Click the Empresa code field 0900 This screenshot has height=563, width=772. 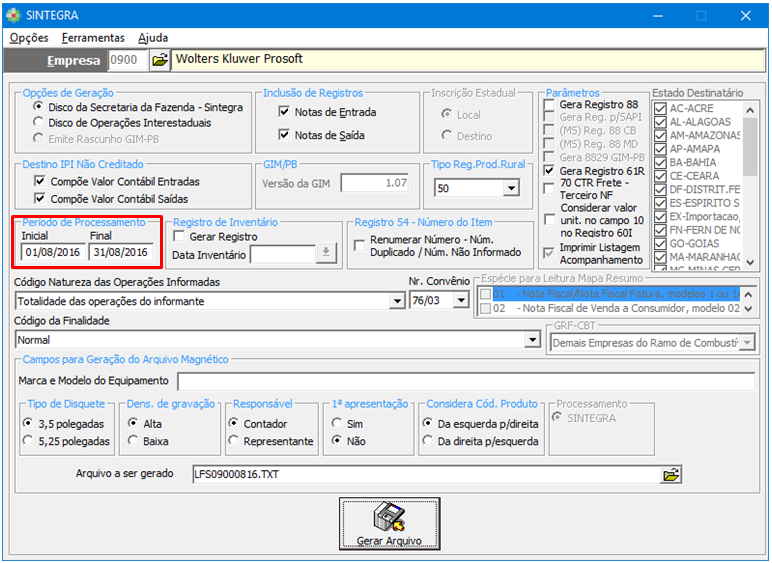coord(128,60)
